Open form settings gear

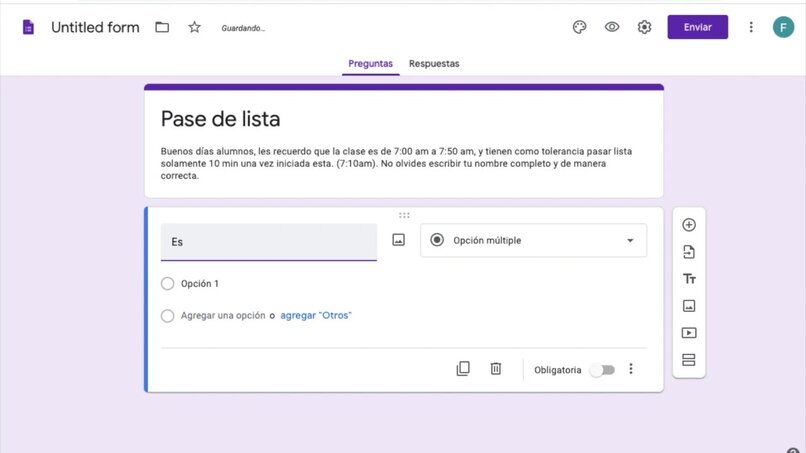coord(644,27)
